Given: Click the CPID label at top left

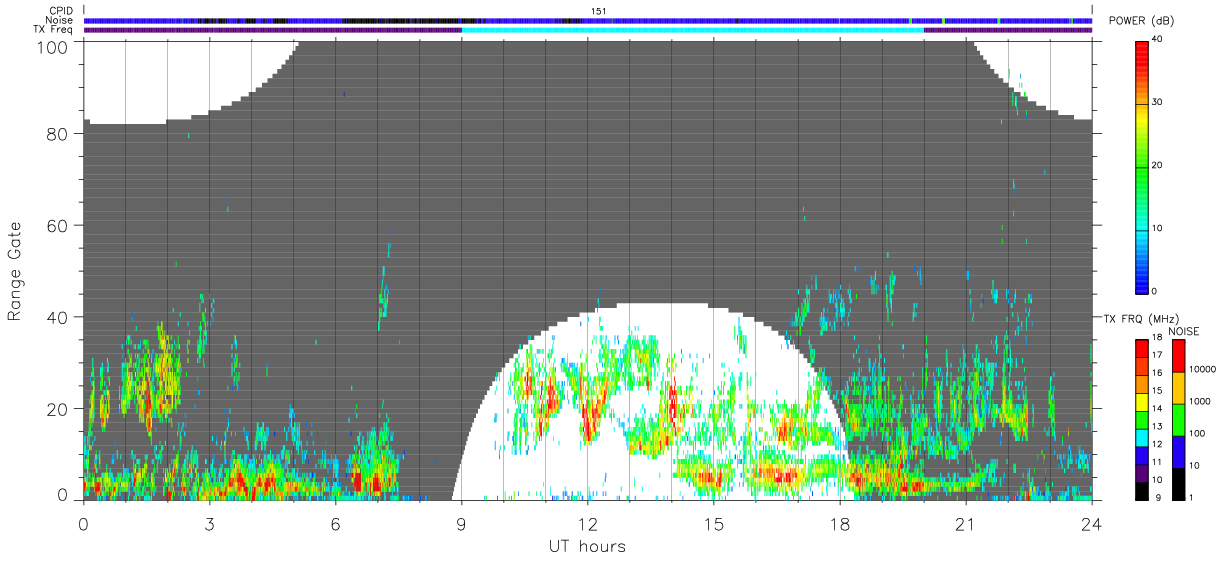Looking at the screenshot, I should point(61,11).
